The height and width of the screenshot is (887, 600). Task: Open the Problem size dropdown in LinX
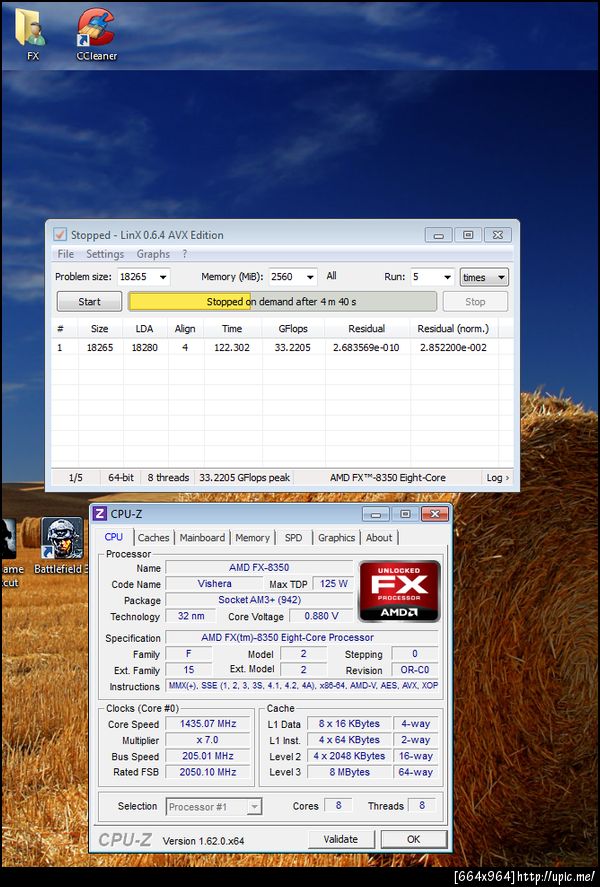coord(163,277)
